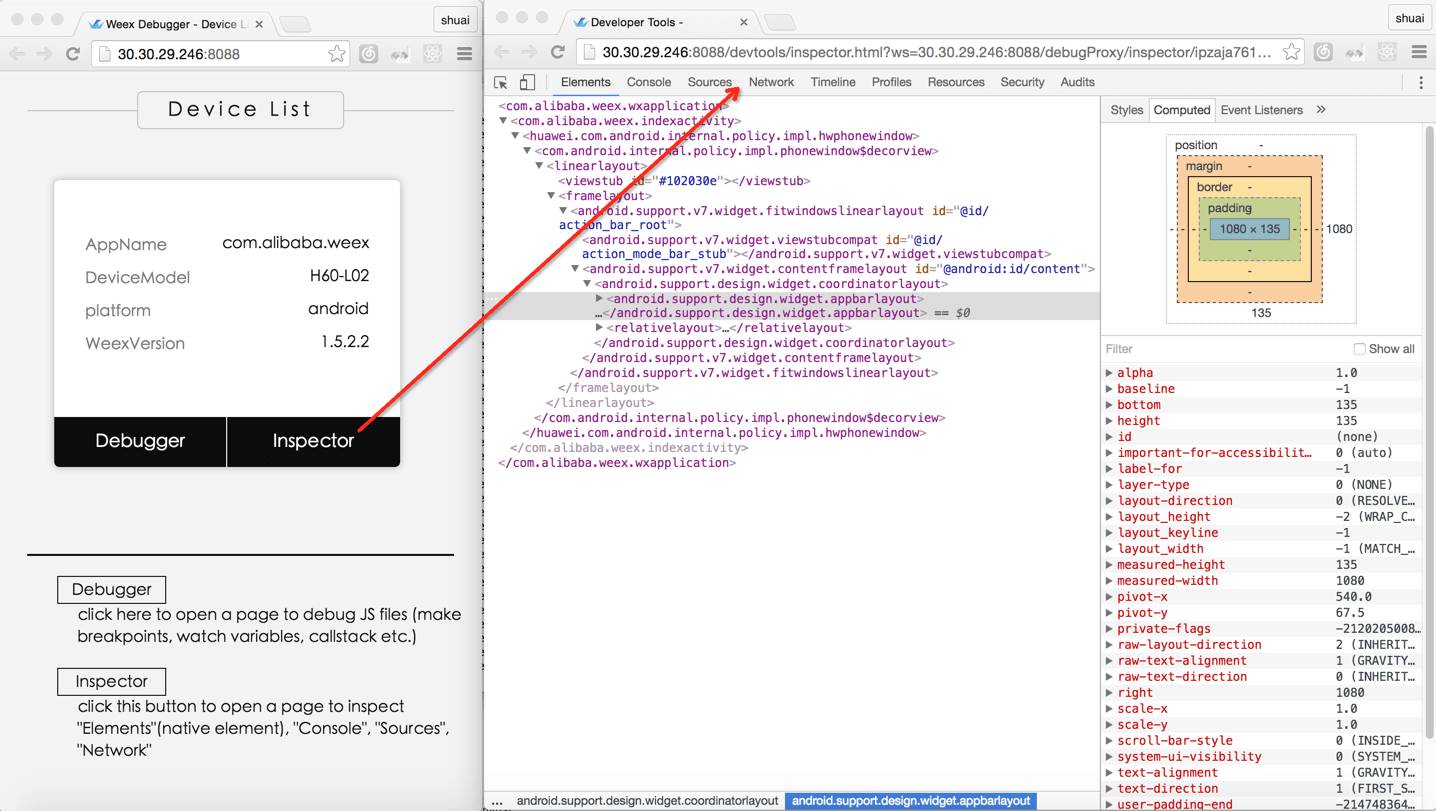Open the Security tab
Screen dimensions: 1436x811
[1022, 82]
